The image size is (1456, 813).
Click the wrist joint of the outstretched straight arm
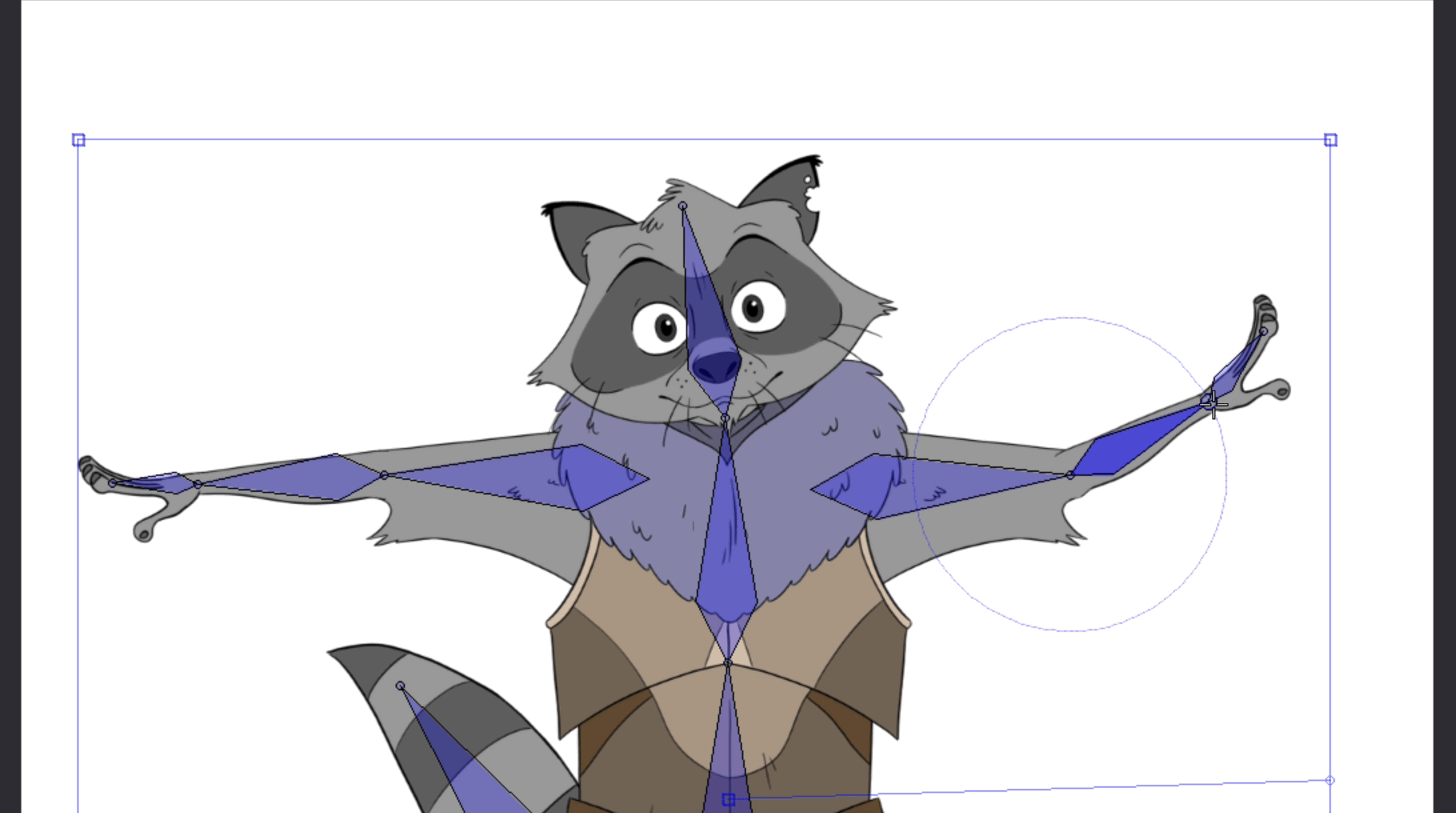198,484
